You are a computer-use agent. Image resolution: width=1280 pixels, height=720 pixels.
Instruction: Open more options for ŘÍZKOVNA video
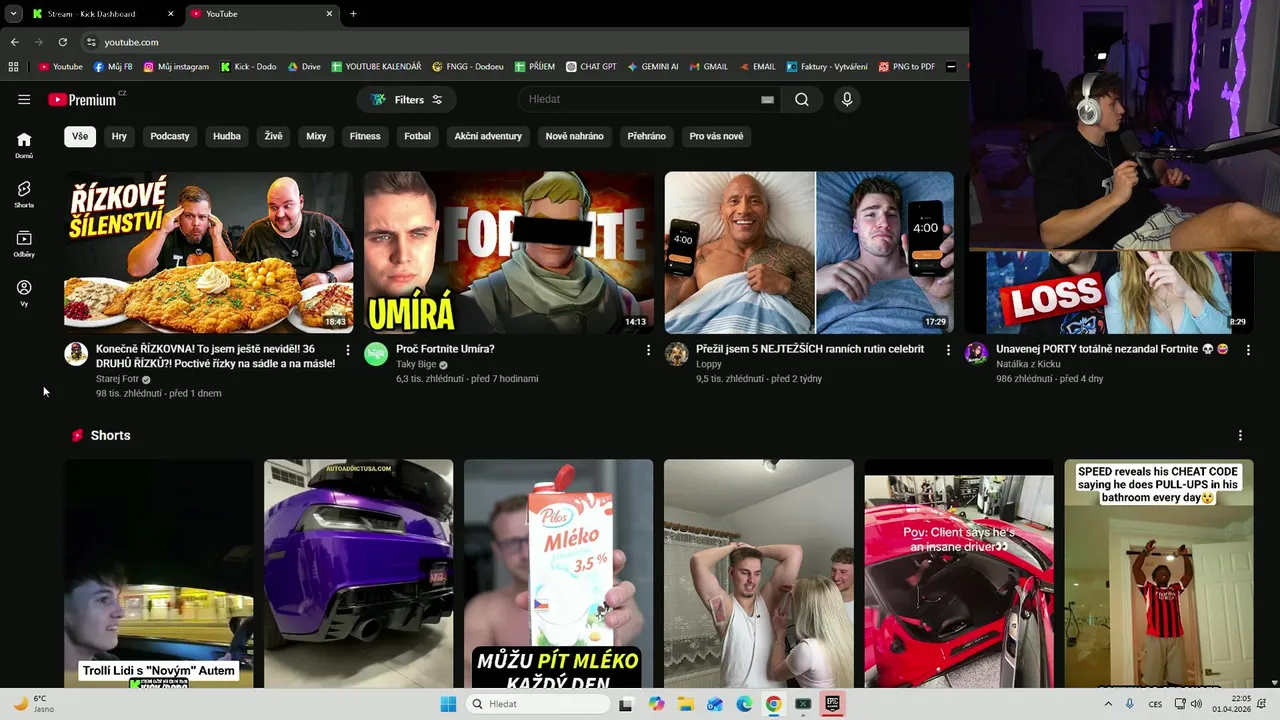[348, 350]
